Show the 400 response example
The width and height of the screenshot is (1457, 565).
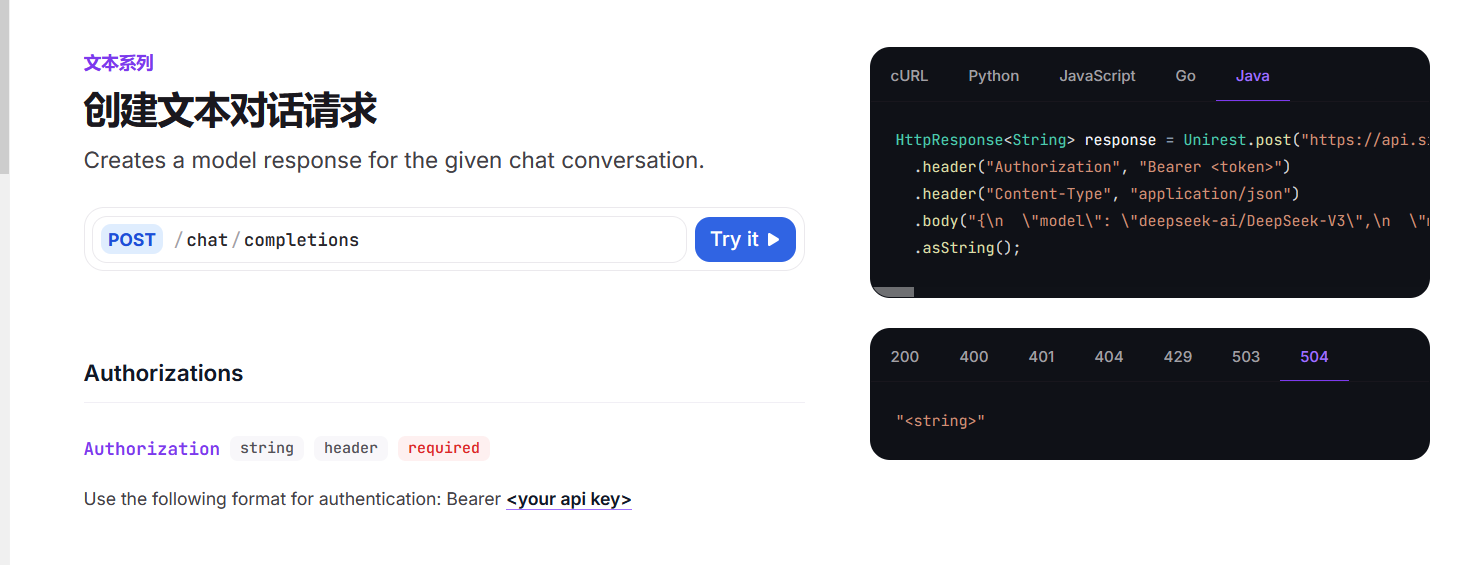pyautogui.click(x=973, y=357)
